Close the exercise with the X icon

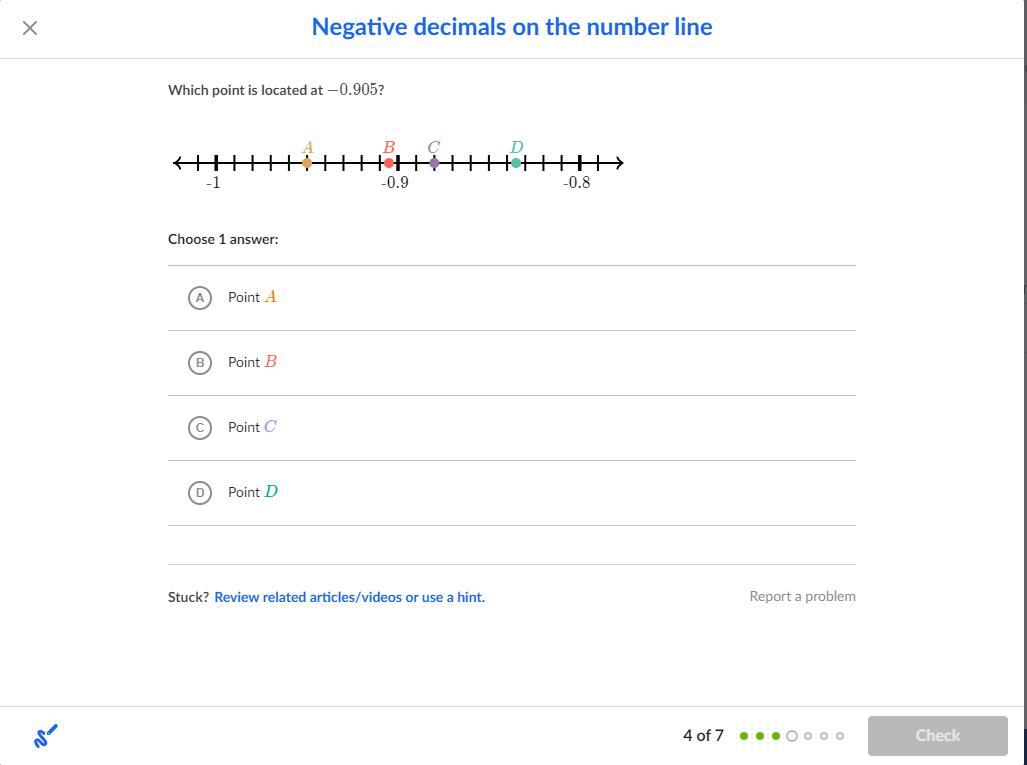(x=30, y=28)
